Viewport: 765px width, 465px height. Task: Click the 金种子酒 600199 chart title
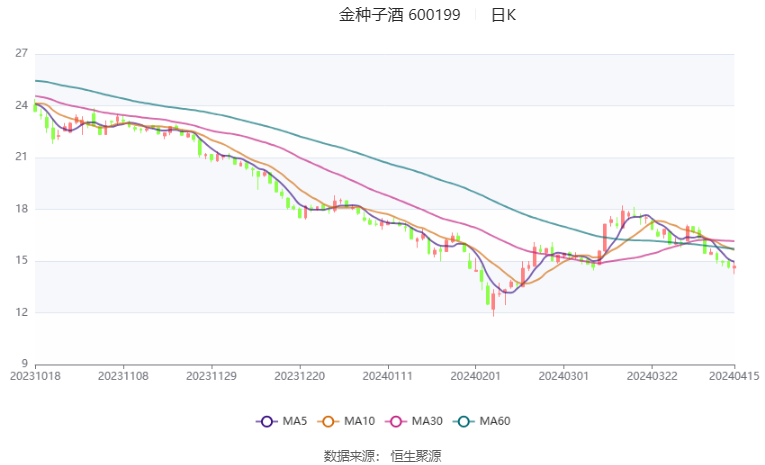pyautogui.click(x=399, y=15)
